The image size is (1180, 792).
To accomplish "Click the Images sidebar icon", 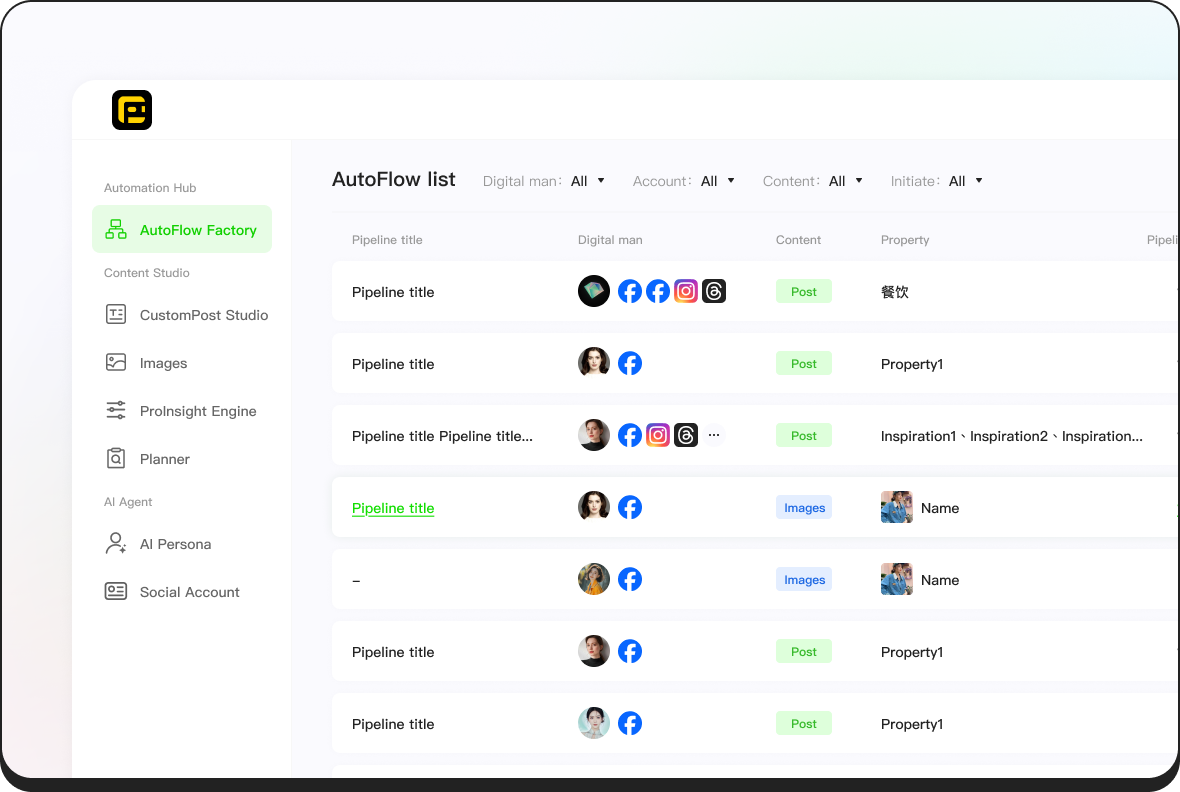I will [116, 363].
